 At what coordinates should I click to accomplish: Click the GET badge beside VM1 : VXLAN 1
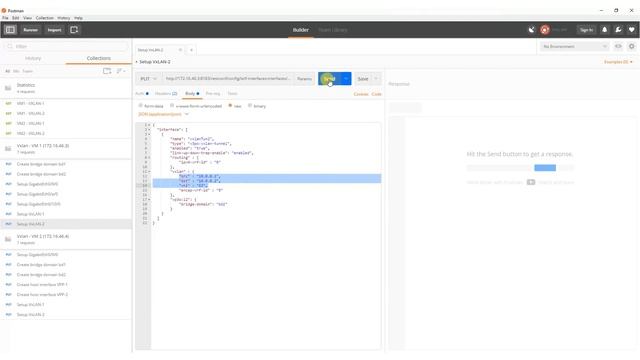click(8, 104)
